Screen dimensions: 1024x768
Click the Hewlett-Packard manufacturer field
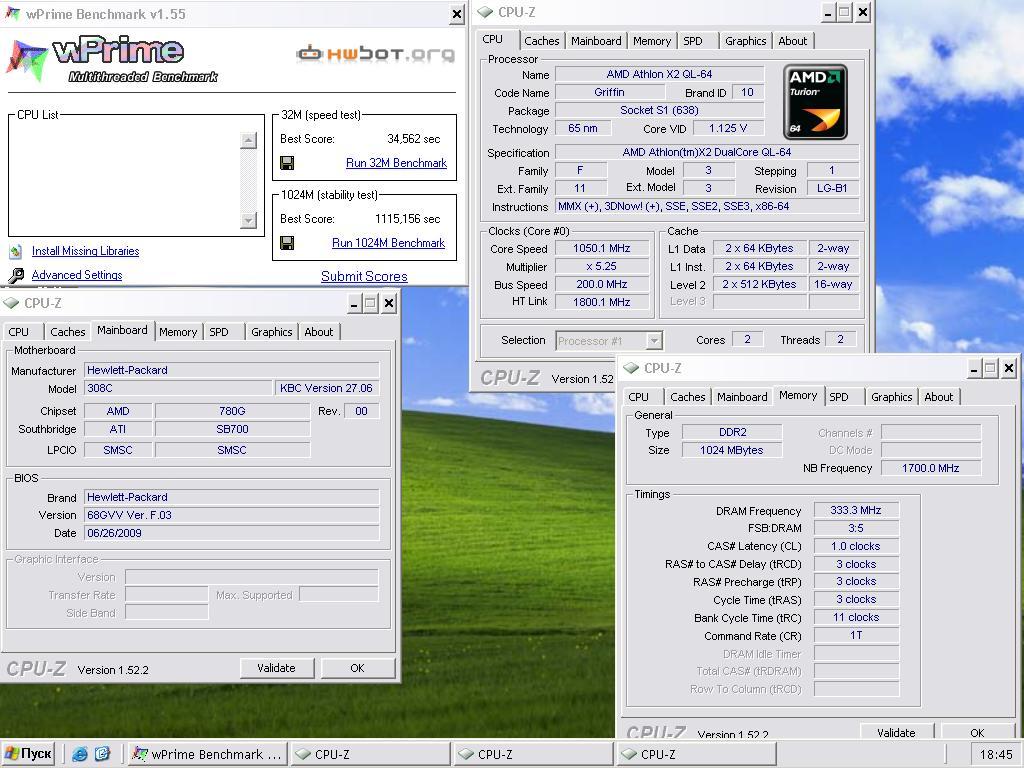click(x=232, y=370)
